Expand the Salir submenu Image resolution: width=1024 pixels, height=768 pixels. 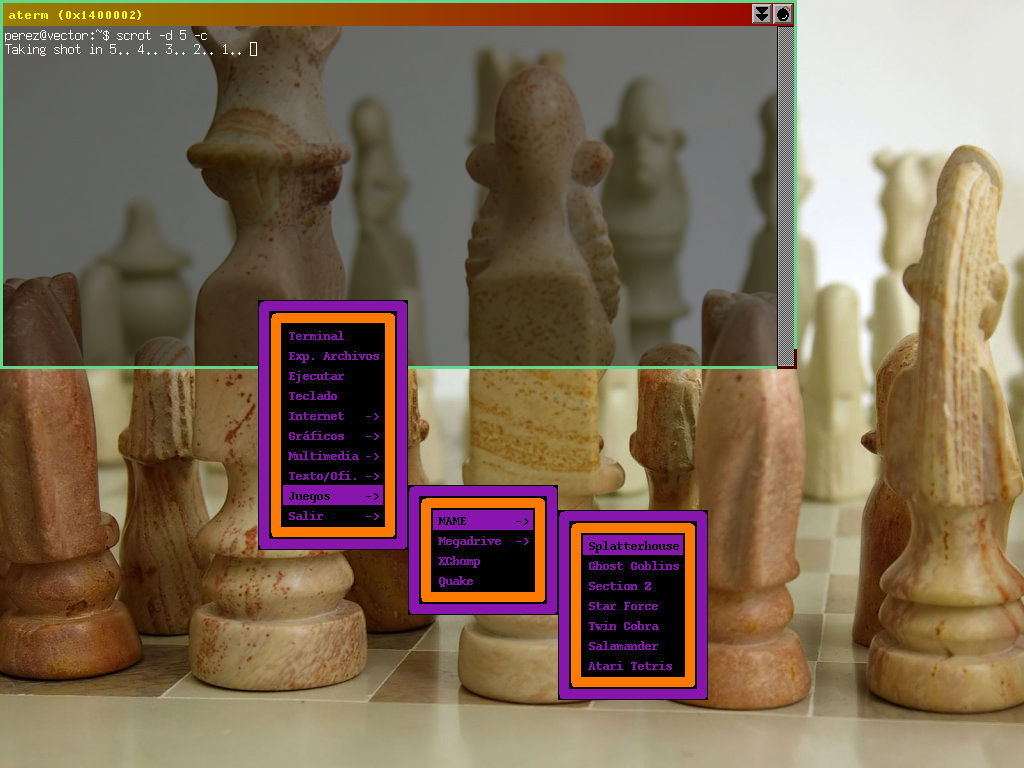tap(333, 516)
